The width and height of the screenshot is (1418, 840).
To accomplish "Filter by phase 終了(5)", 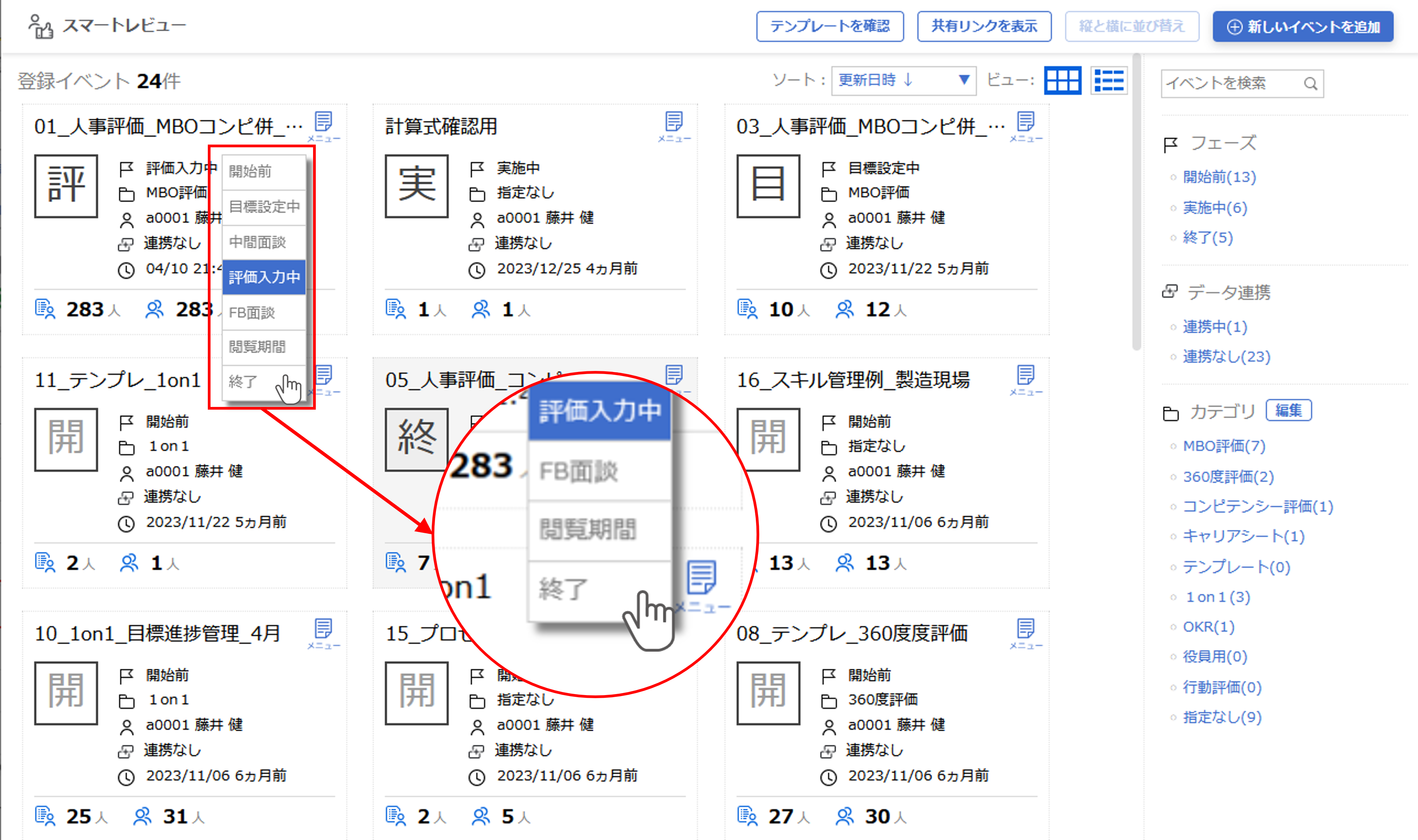I will coord(1207,238).
